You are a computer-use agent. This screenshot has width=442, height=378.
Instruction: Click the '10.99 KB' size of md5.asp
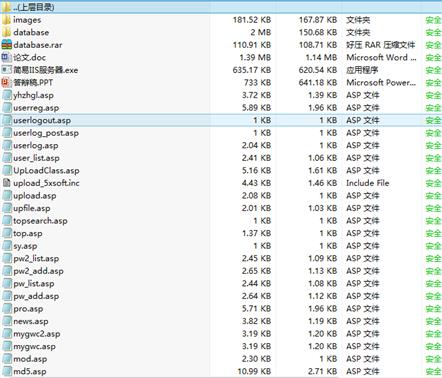[x=254, y=371]
